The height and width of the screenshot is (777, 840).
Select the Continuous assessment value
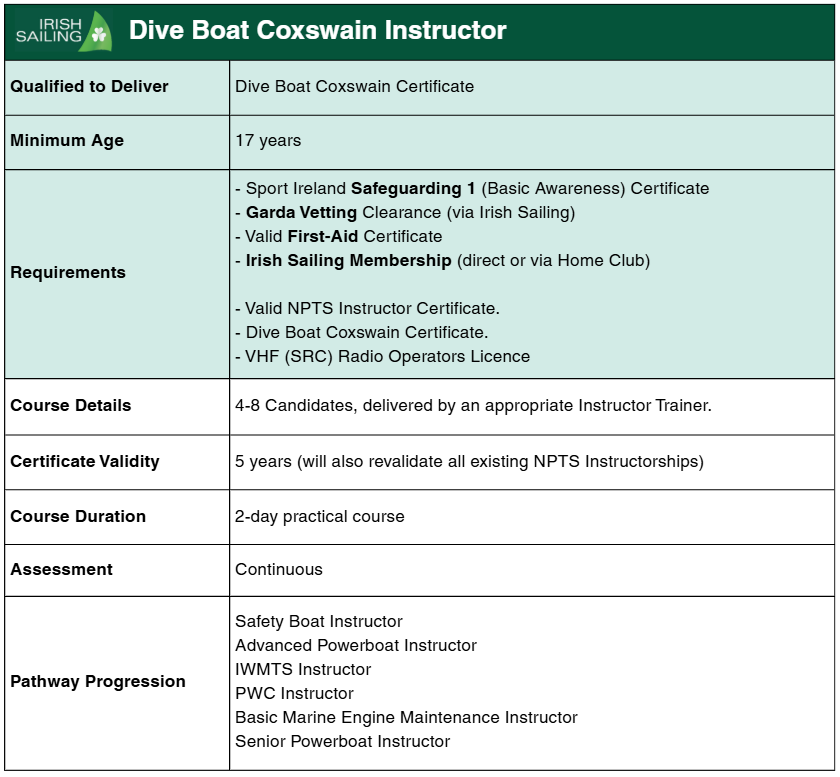[x=279, y=570]
